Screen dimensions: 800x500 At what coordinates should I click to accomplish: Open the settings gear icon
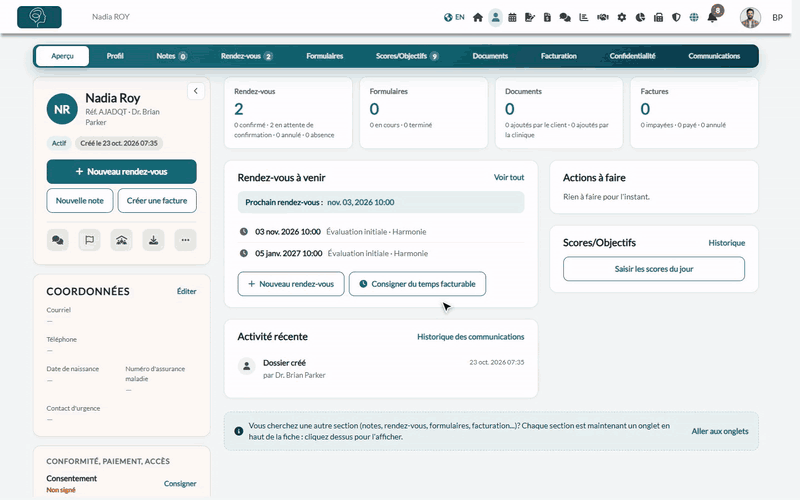[x=621, y=17]
